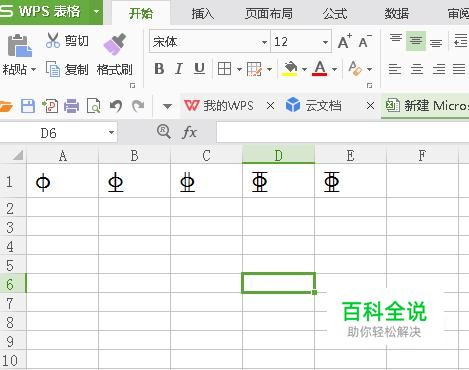Select column D header
The height and width of the screenshot is (370, 469).
coord(278,155)
